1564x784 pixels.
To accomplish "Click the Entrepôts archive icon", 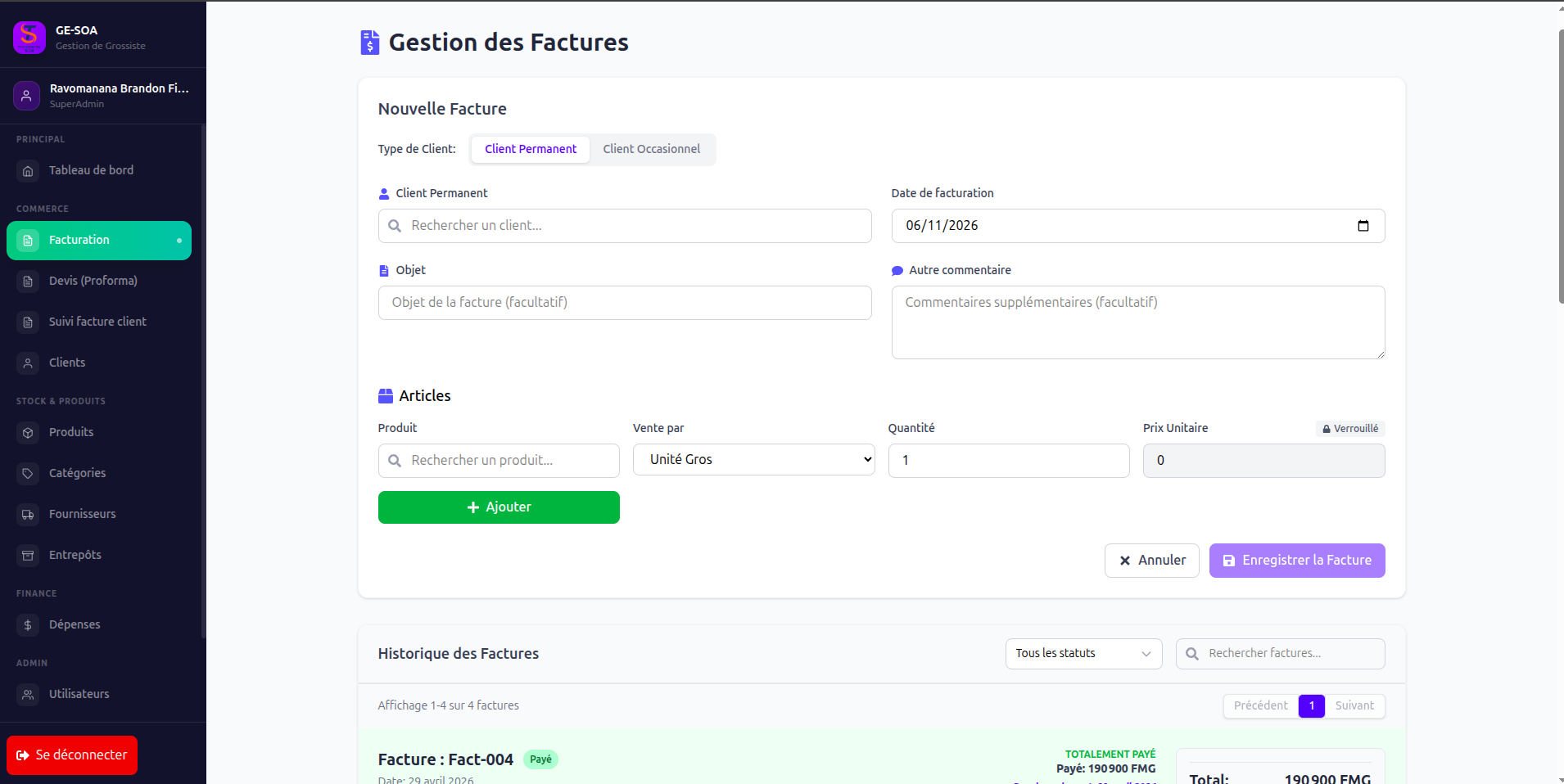I will (x=28, y=556).
